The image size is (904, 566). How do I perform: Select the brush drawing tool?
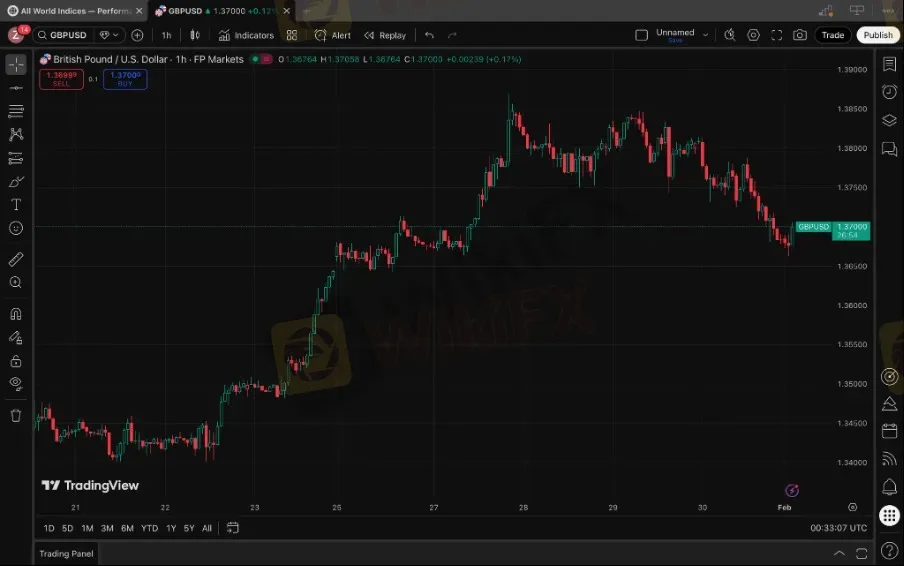(x=16, y=182)
